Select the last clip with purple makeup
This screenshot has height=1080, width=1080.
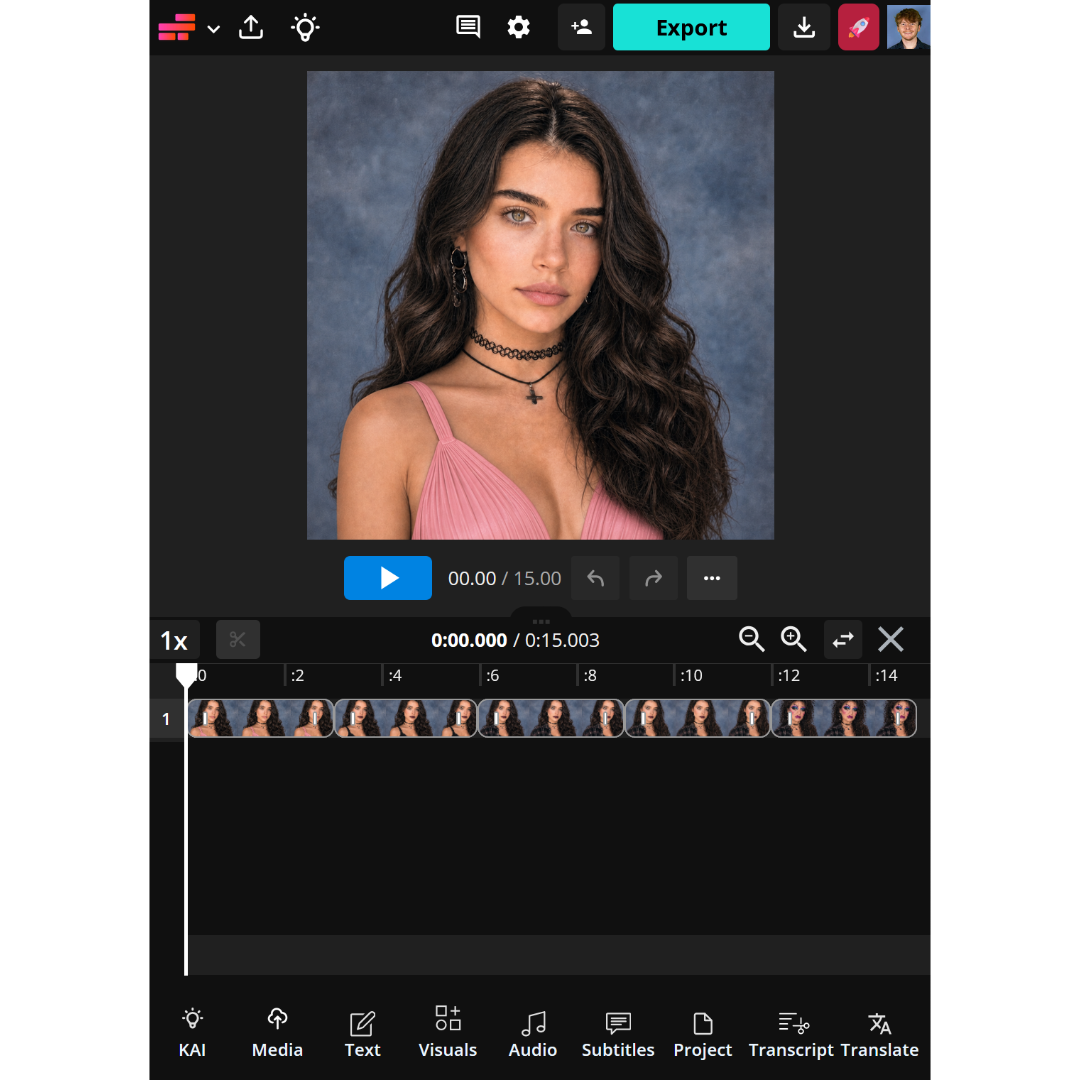click(x=844, y=718)
